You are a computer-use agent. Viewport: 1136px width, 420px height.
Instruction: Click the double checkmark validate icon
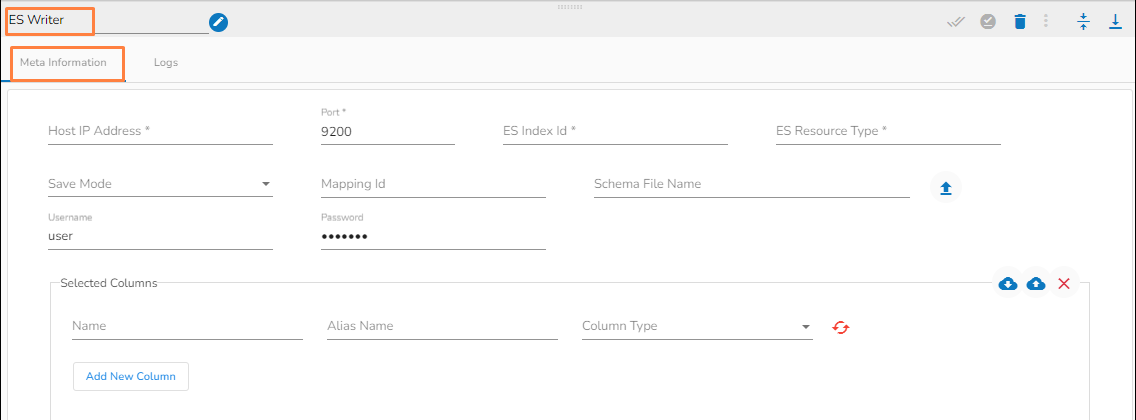pos(956,21)
